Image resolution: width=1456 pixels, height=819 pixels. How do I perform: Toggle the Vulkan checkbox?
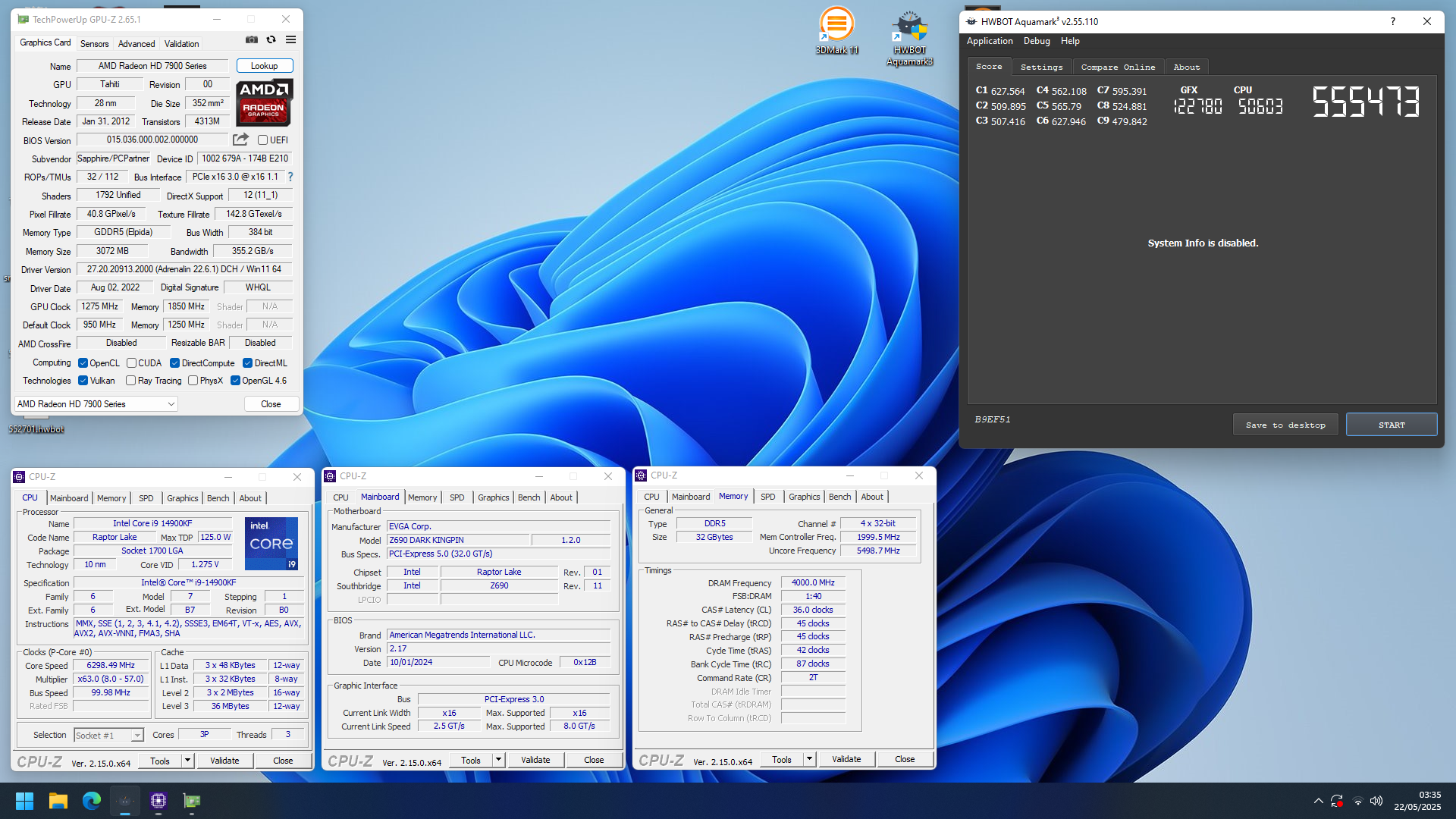point(83,381)
